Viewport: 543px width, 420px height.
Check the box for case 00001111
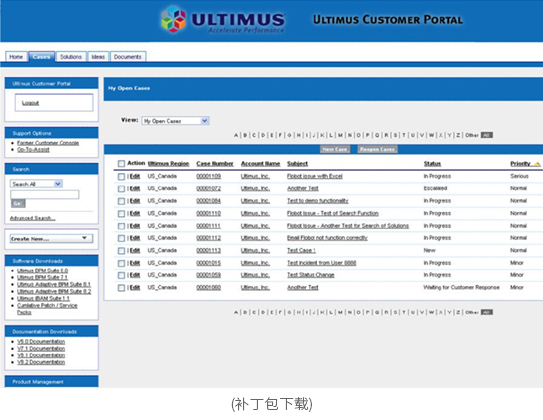tap(121, 226)
